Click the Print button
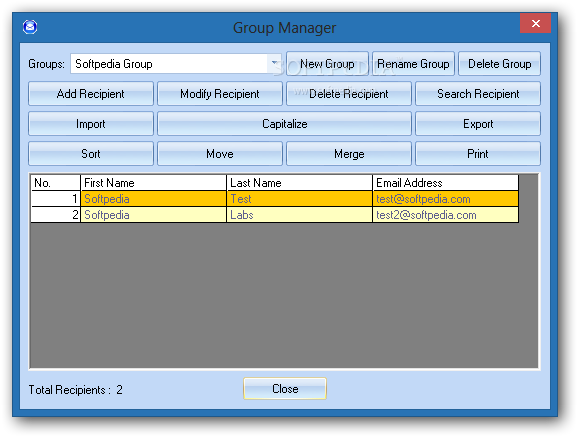Image resolution: width=578 pixels, height=437 pixels. pyautogui.click(x=478, y=153)
